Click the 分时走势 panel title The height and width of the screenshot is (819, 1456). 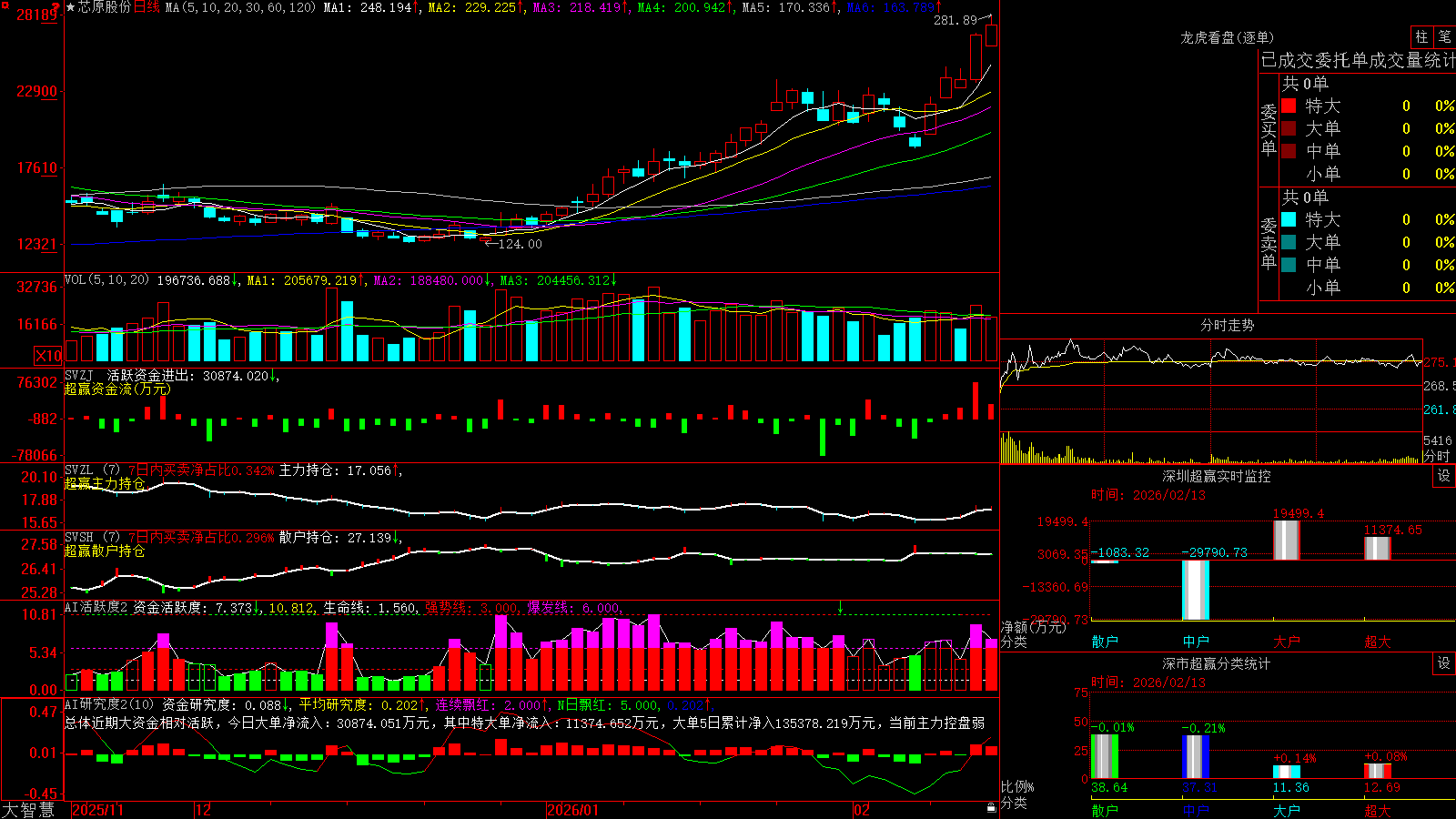pyautogui.click(x=1227, y=325)
